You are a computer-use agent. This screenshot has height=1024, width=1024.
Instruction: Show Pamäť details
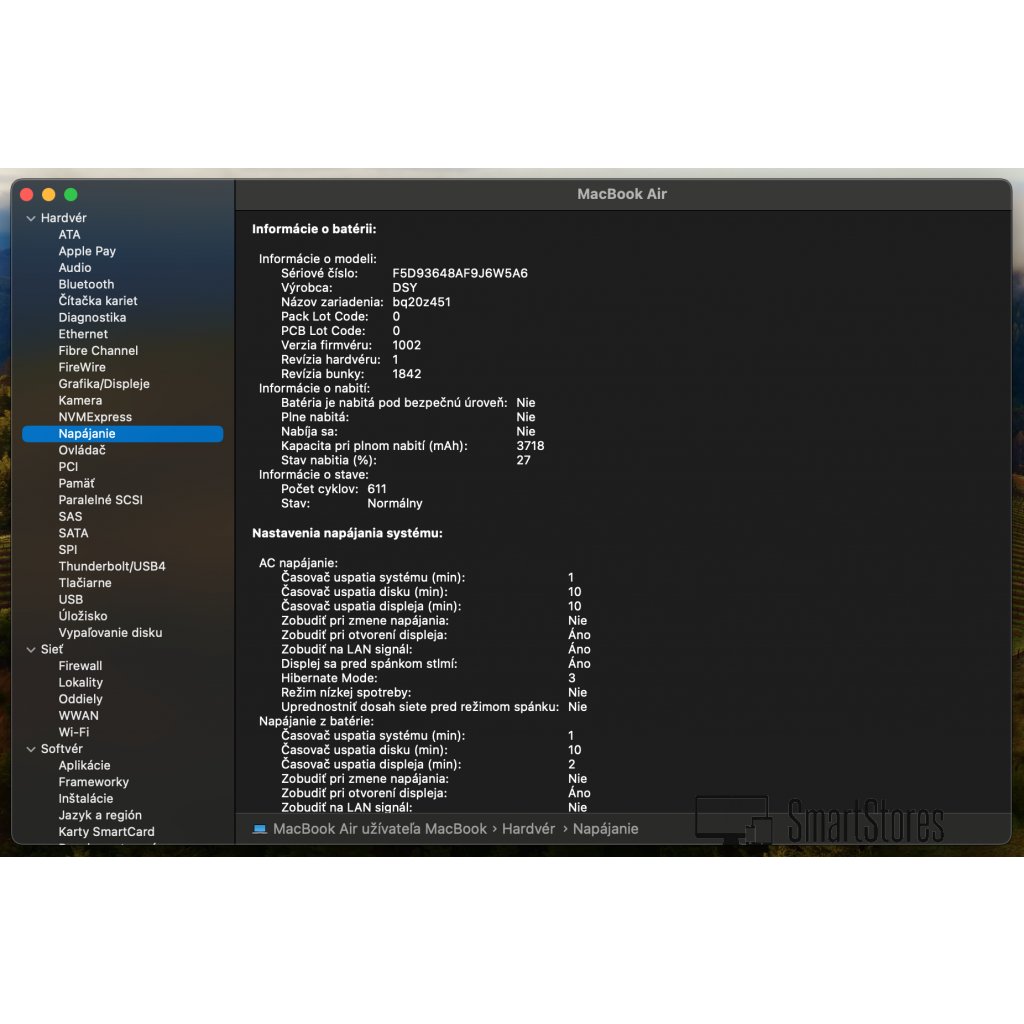coord(76,483)
